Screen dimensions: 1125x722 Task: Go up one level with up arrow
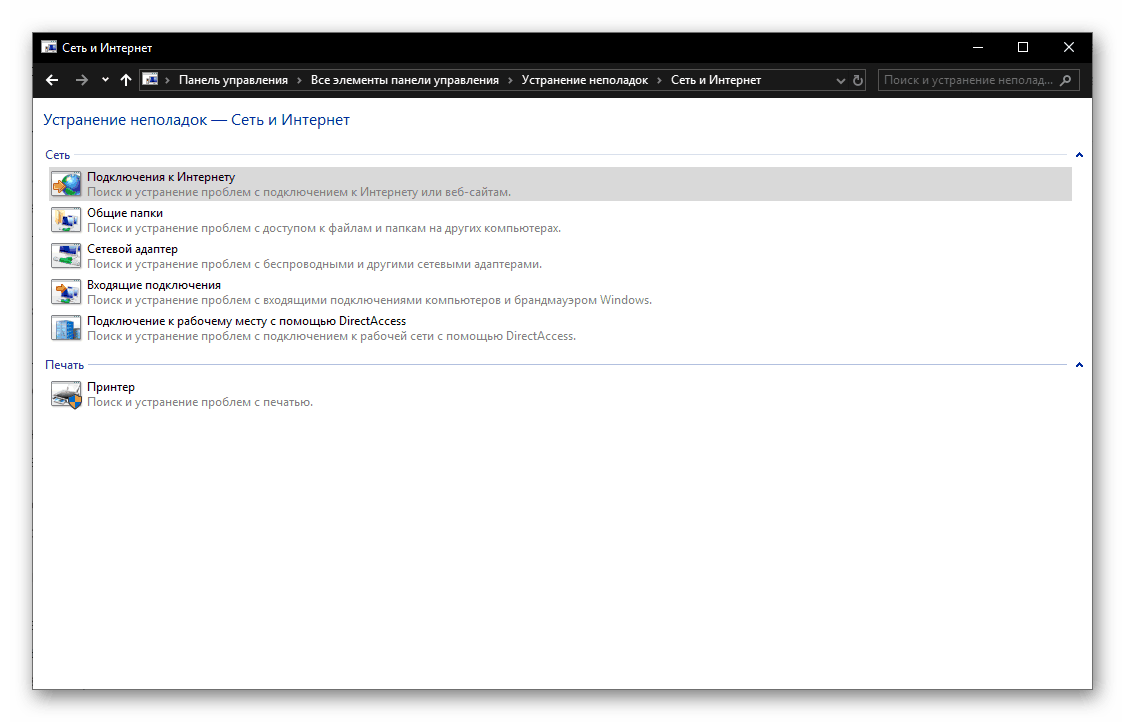(126, 80)
